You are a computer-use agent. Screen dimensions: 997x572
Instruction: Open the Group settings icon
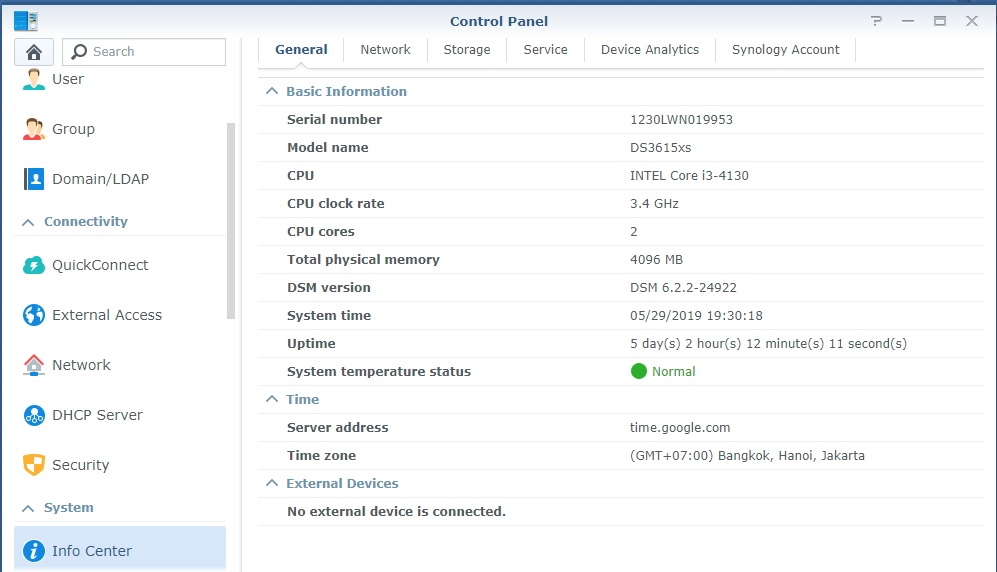click(34, 129)
